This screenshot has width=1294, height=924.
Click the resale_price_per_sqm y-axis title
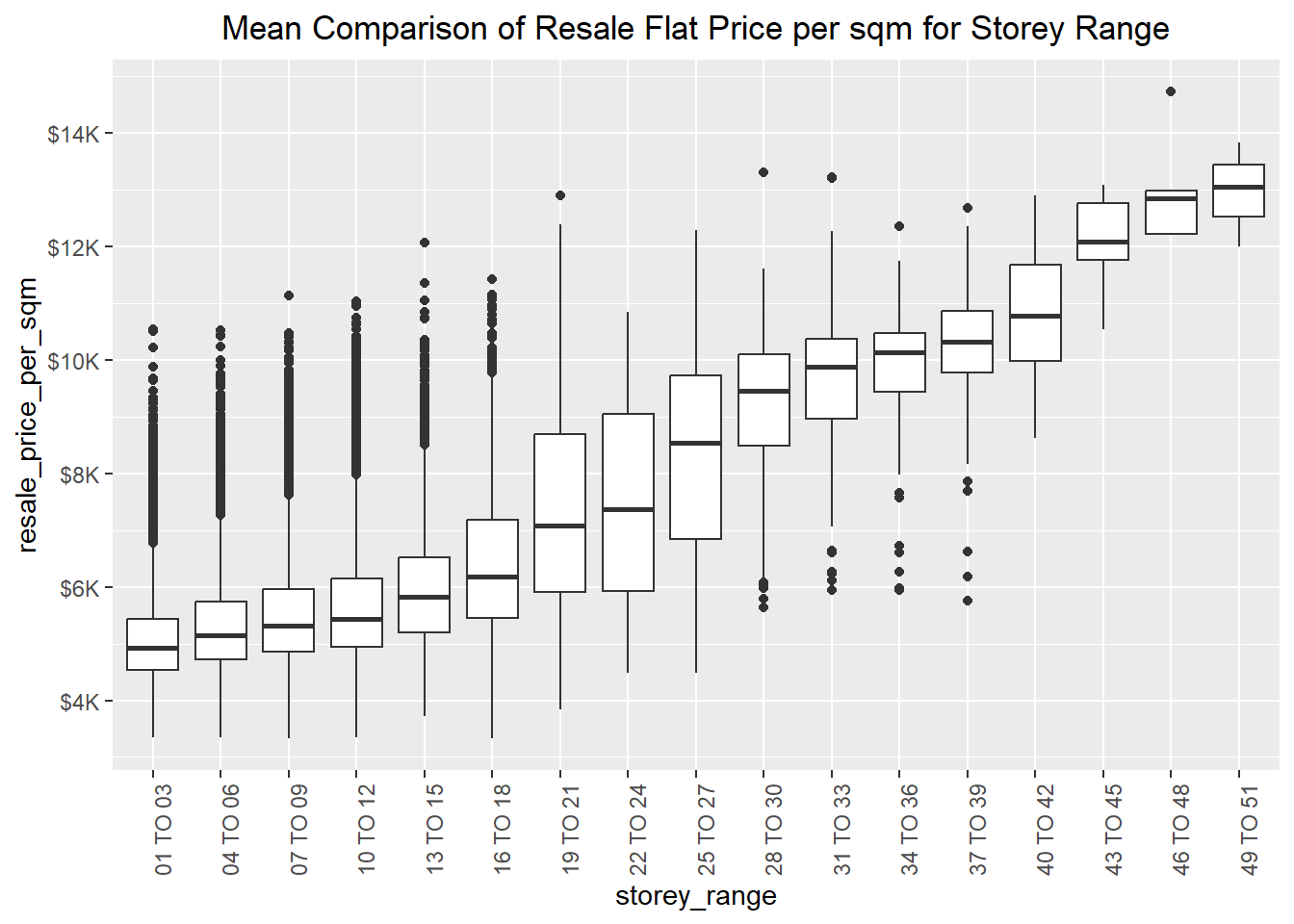[x=27, y=415]
